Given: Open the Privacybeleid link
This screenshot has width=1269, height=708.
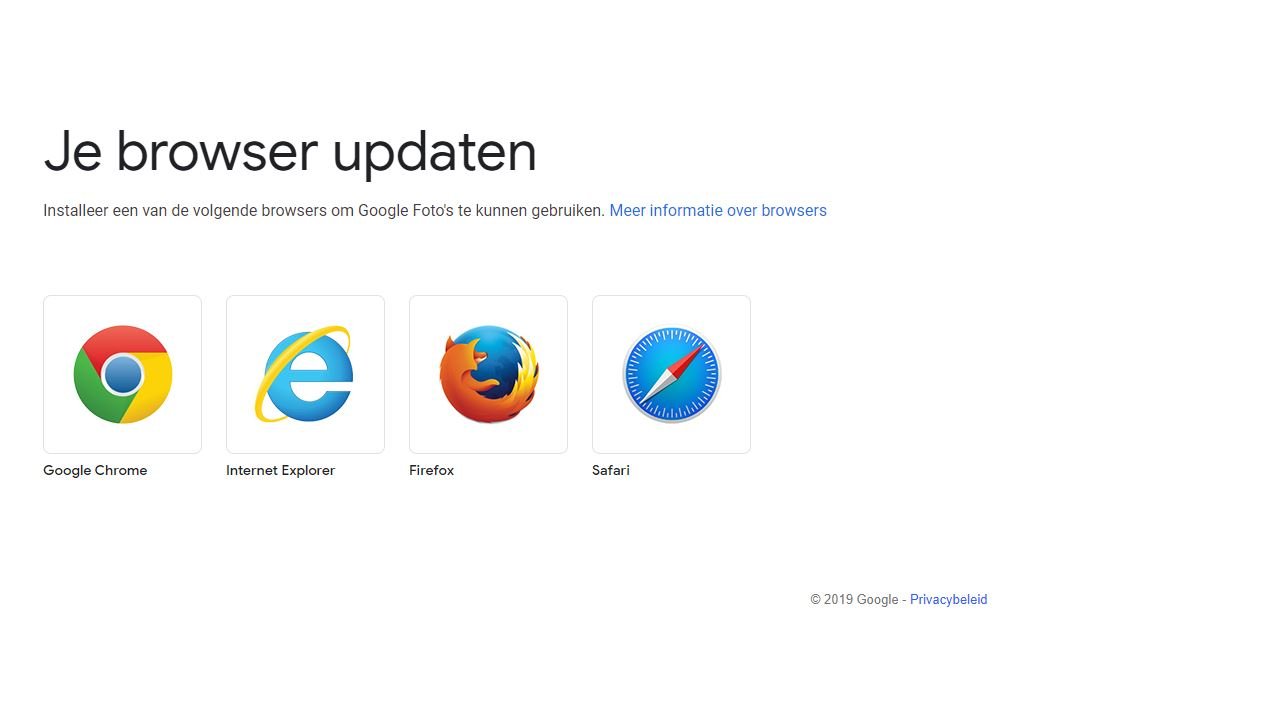Looking at the screenshot, I should (x=948, y=599).
